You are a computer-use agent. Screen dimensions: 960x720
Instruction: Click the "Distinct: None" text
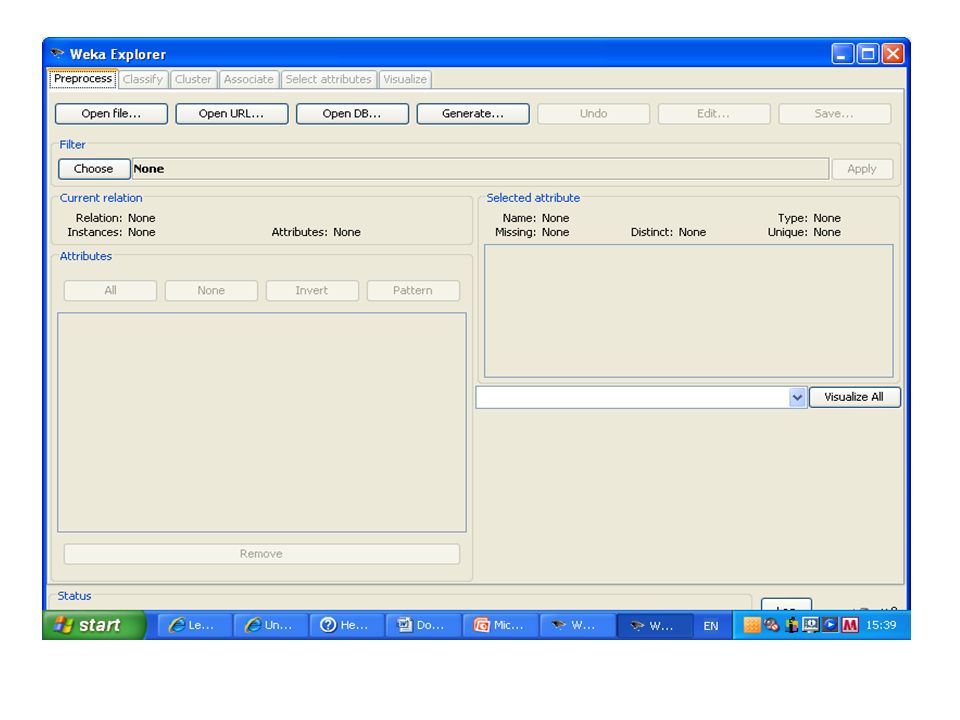669,232
